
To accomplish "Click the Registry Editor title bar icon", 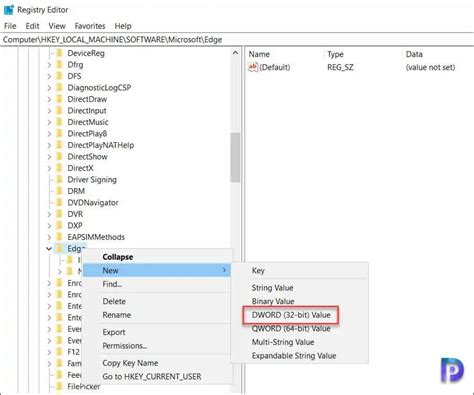I will (9, 10).
